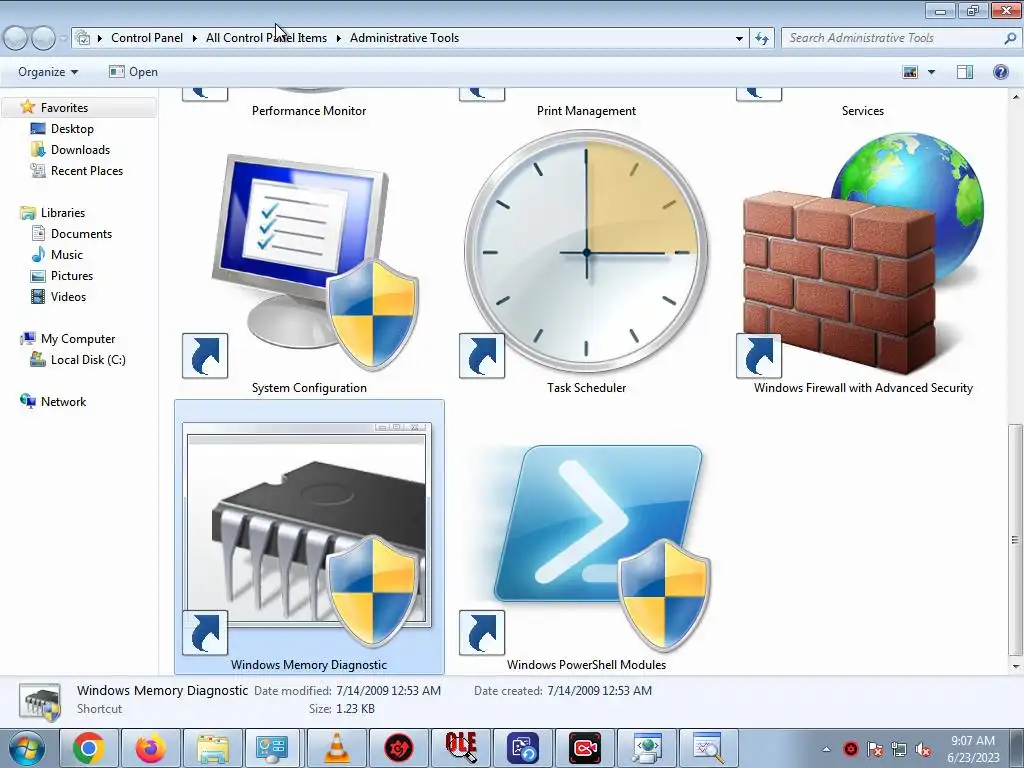This screenshot has width=1024, height=768.
Task: Click the Size 1.23 KB value
Action: [355, 709]
